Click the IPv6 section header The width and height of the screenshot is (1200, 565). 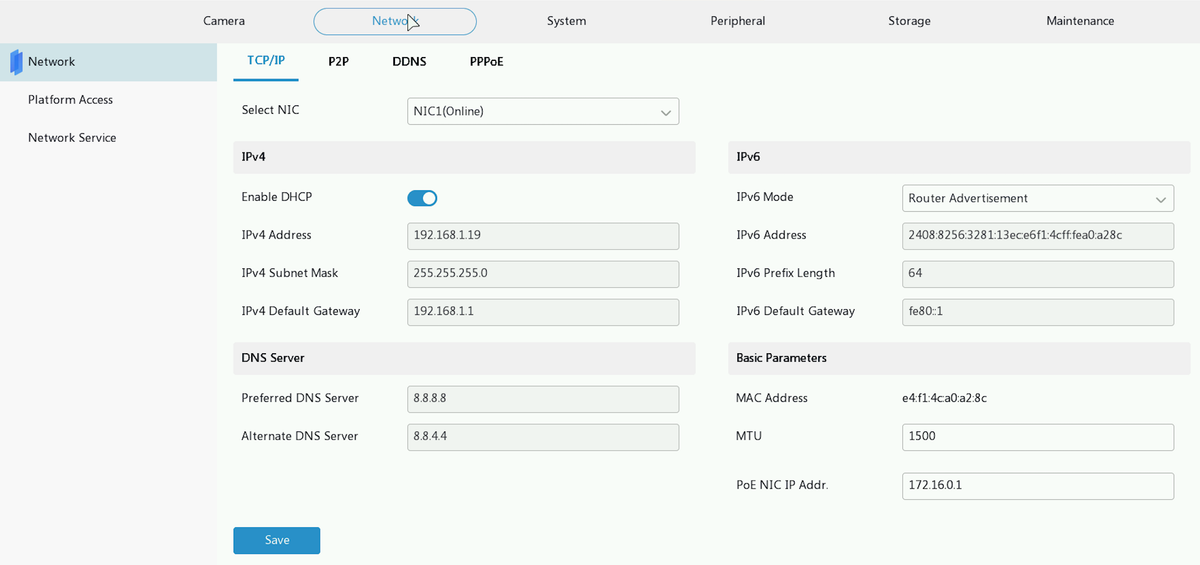coord(959,158)
